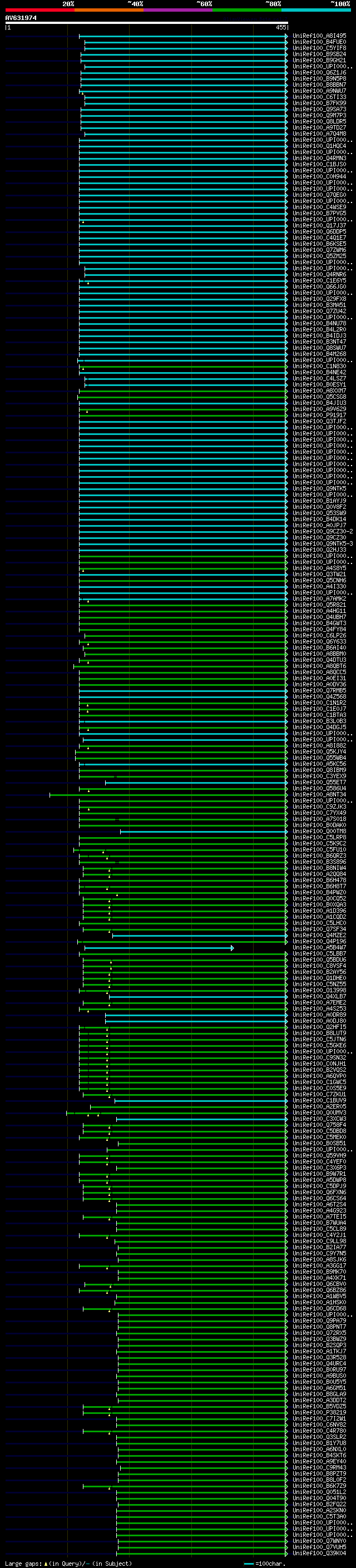Select hit UniRef100_Q7VUH5
Screen dimensions: 356x1568
(319, 1547)
